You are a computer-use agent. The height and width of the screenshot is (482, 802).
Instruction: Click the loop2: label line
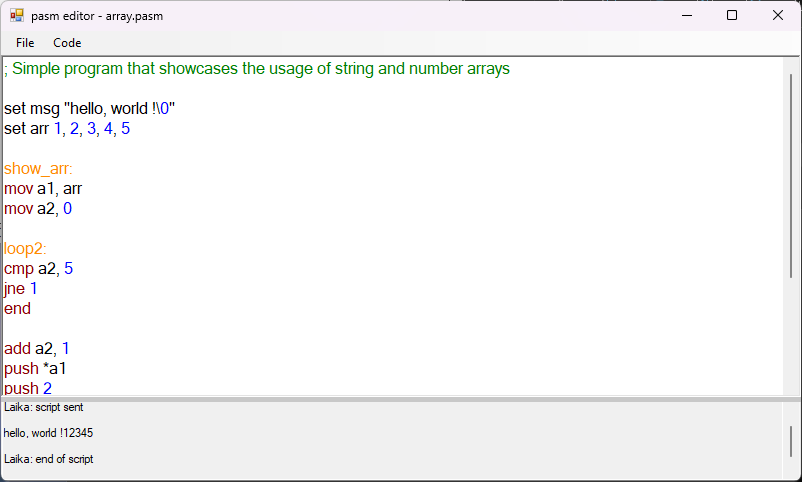[26, 249]
